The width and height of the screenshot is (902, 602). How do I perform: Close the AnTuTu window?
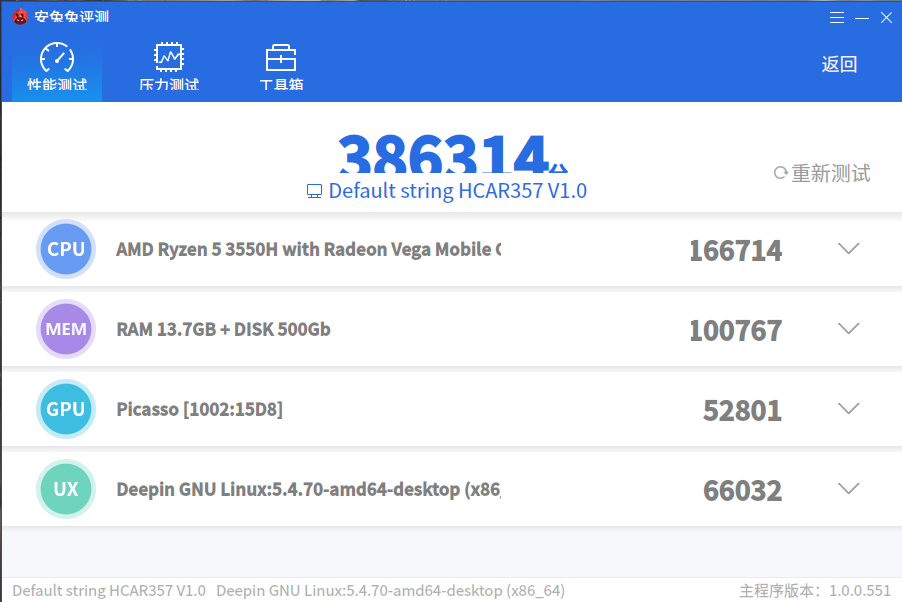(x=886, y=18)
